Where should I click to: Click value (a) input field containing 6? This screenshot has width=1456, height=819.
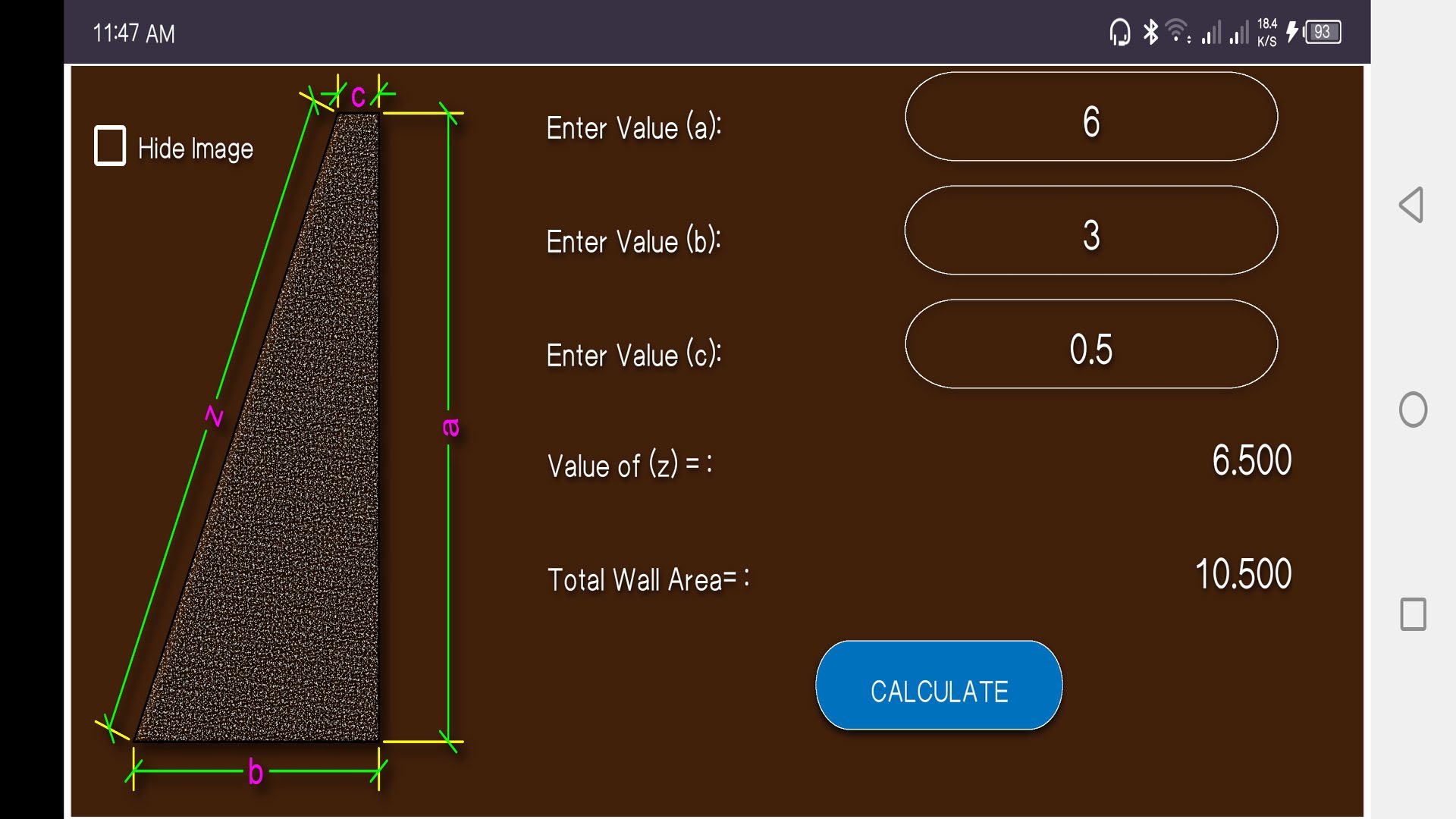coord(1090,117)
